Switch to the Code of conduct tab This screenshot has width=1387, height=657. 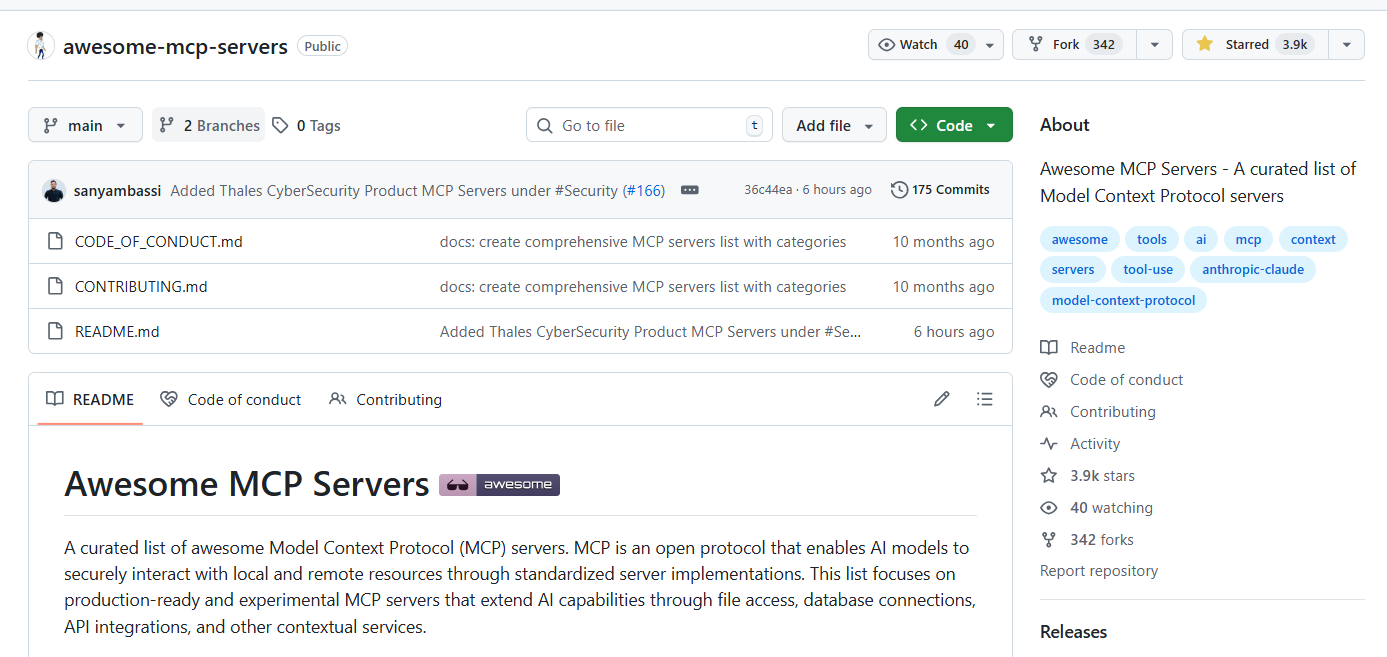(231, 399)
